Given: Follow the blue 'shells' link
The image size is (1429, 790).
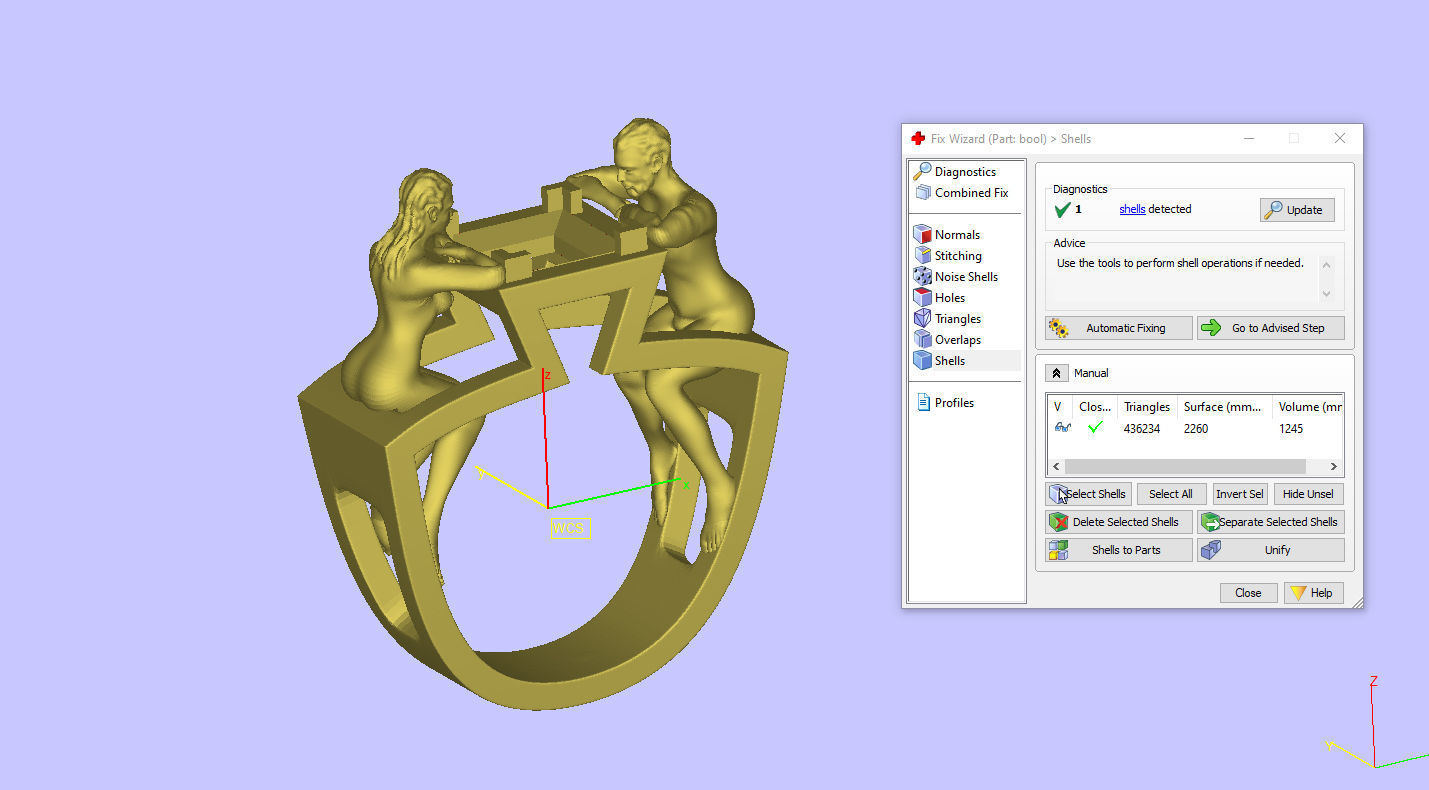Looking at the screenshot, I should 1132,209.
